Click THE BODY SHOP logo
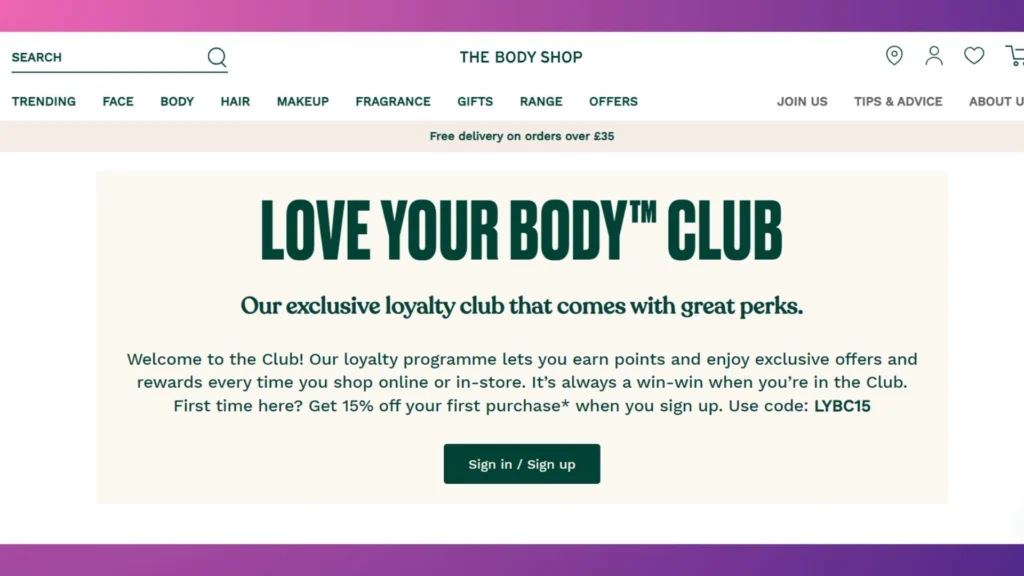The height and width of the screenshot is (576, 1024). click(520, 57)
